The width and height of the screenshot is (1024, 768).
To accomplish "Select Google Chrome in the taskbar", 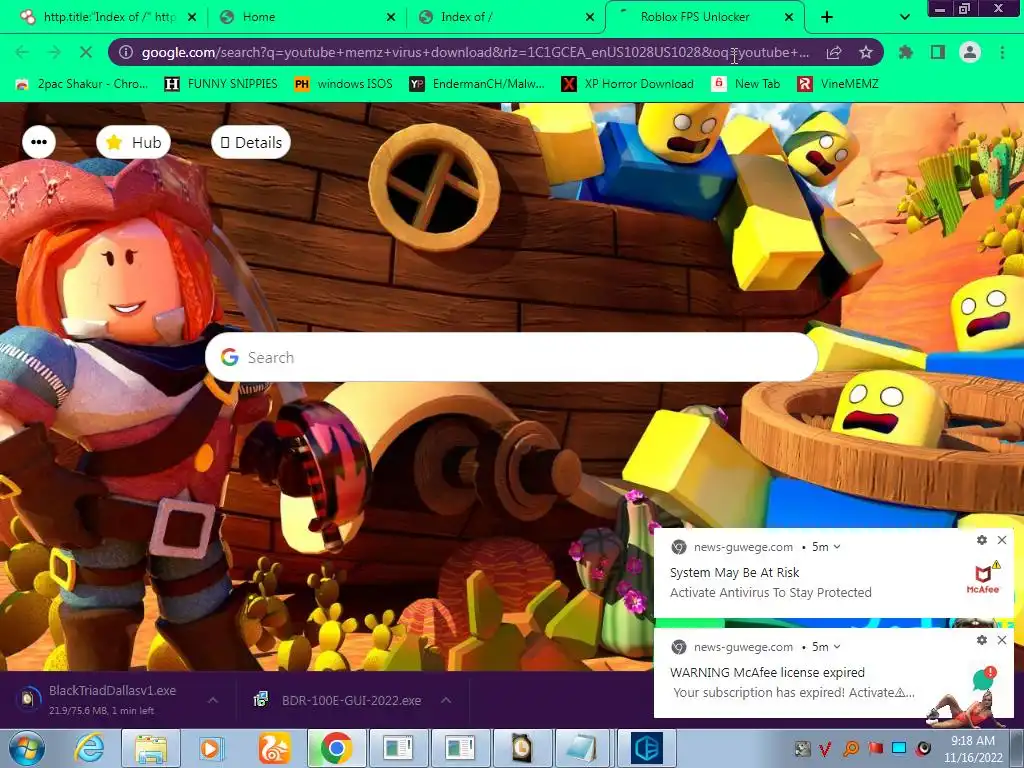I will (336, 748).
